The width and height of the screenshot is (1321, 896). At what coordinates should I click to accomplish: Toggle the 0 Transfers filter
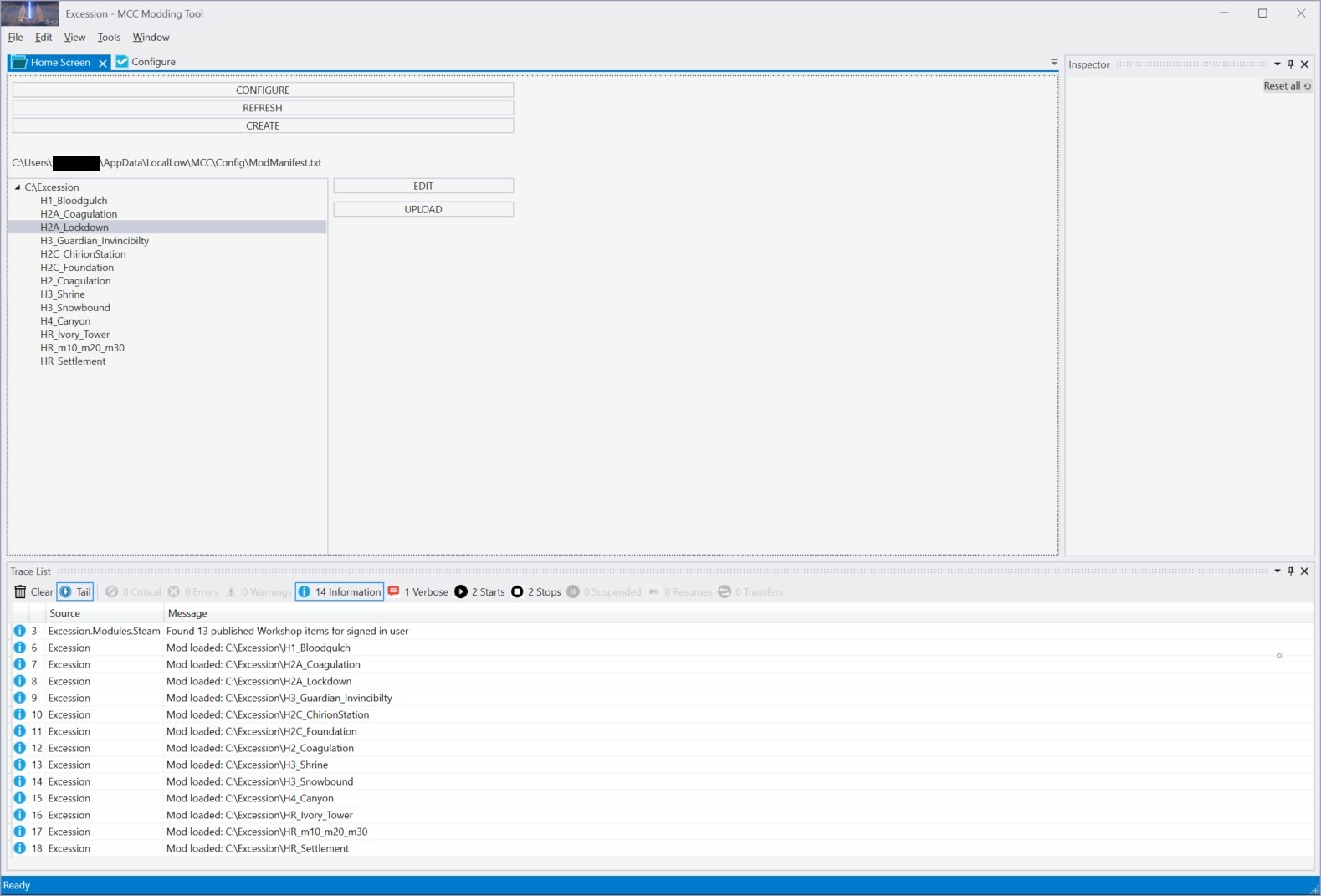coord(750,591)
